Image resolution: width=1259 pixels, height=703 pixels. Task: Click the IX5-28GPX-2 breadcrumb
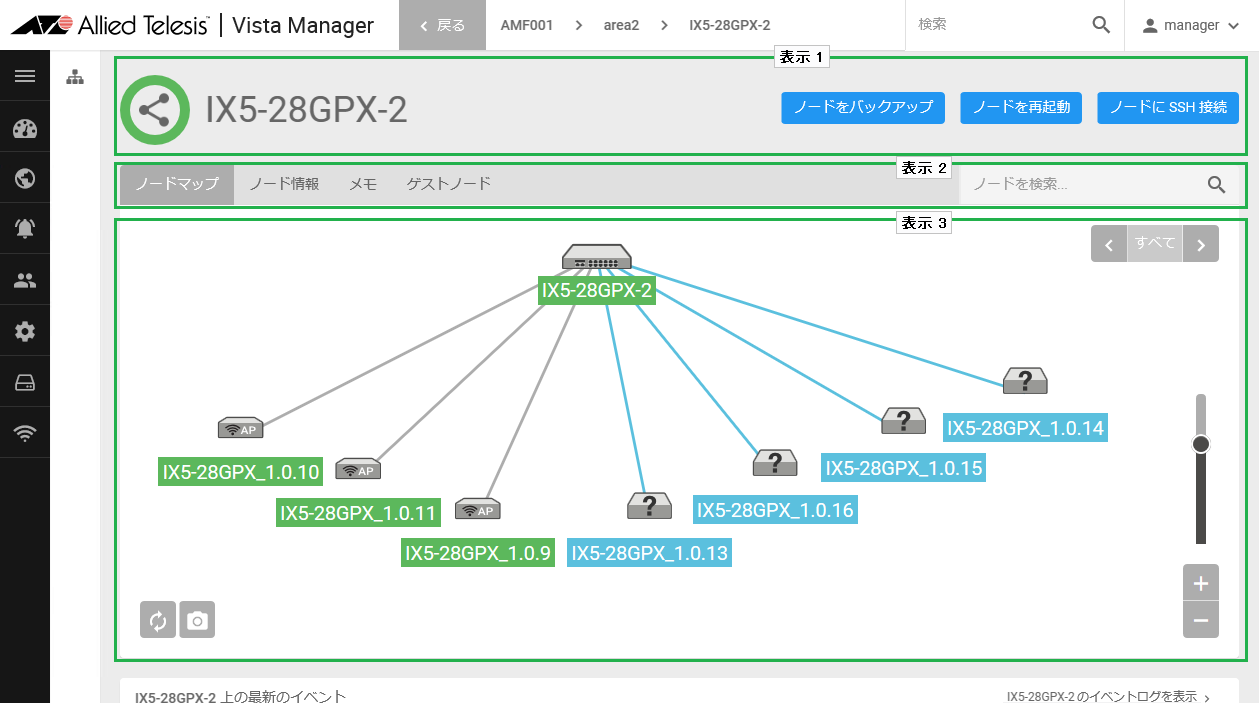729,25
